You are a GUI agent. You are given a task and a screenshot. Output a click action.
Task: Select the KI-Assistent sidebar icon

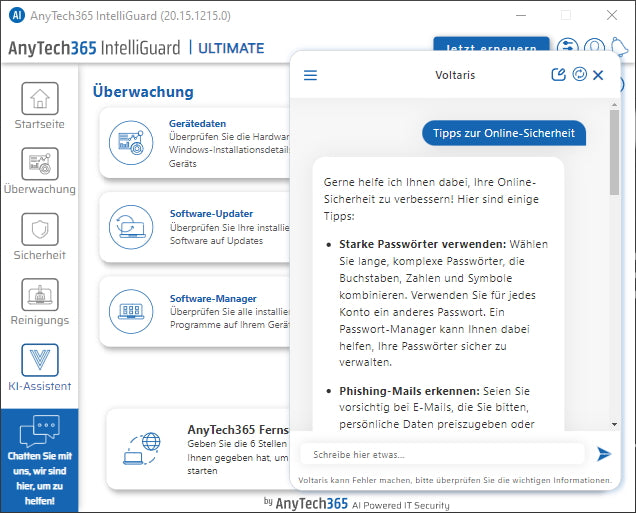coord(39,360)
